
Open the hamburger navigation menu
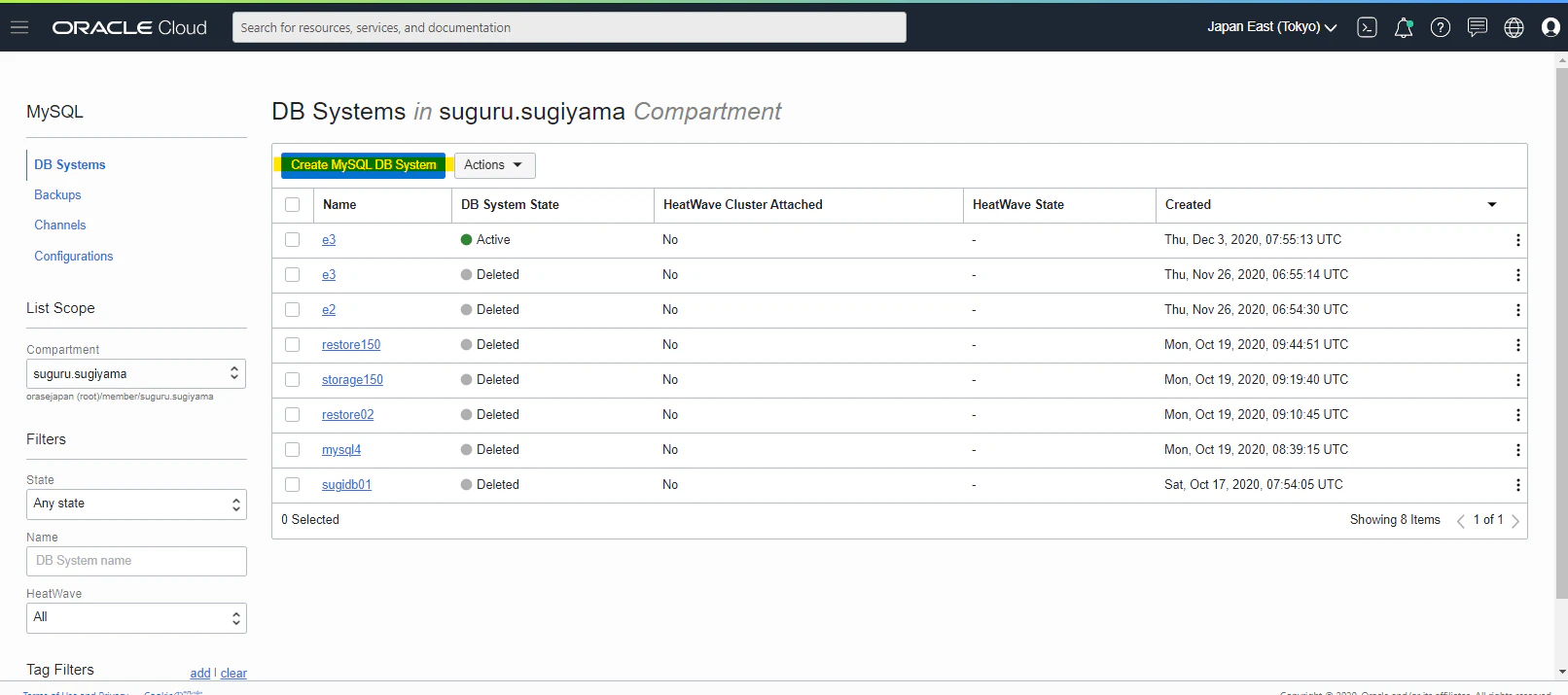coord(19,27)
